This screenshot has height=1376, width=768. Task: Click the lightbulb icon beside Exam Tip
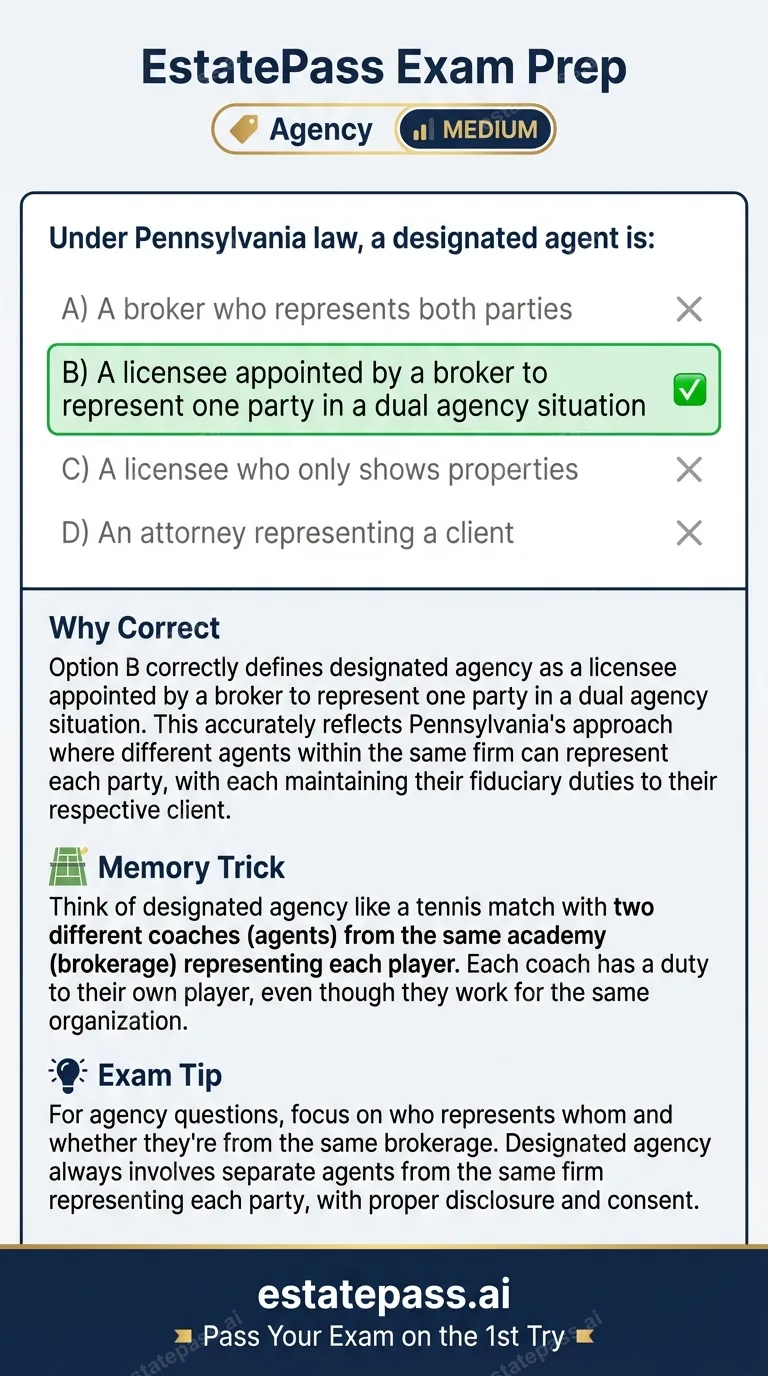(67, 1074)
